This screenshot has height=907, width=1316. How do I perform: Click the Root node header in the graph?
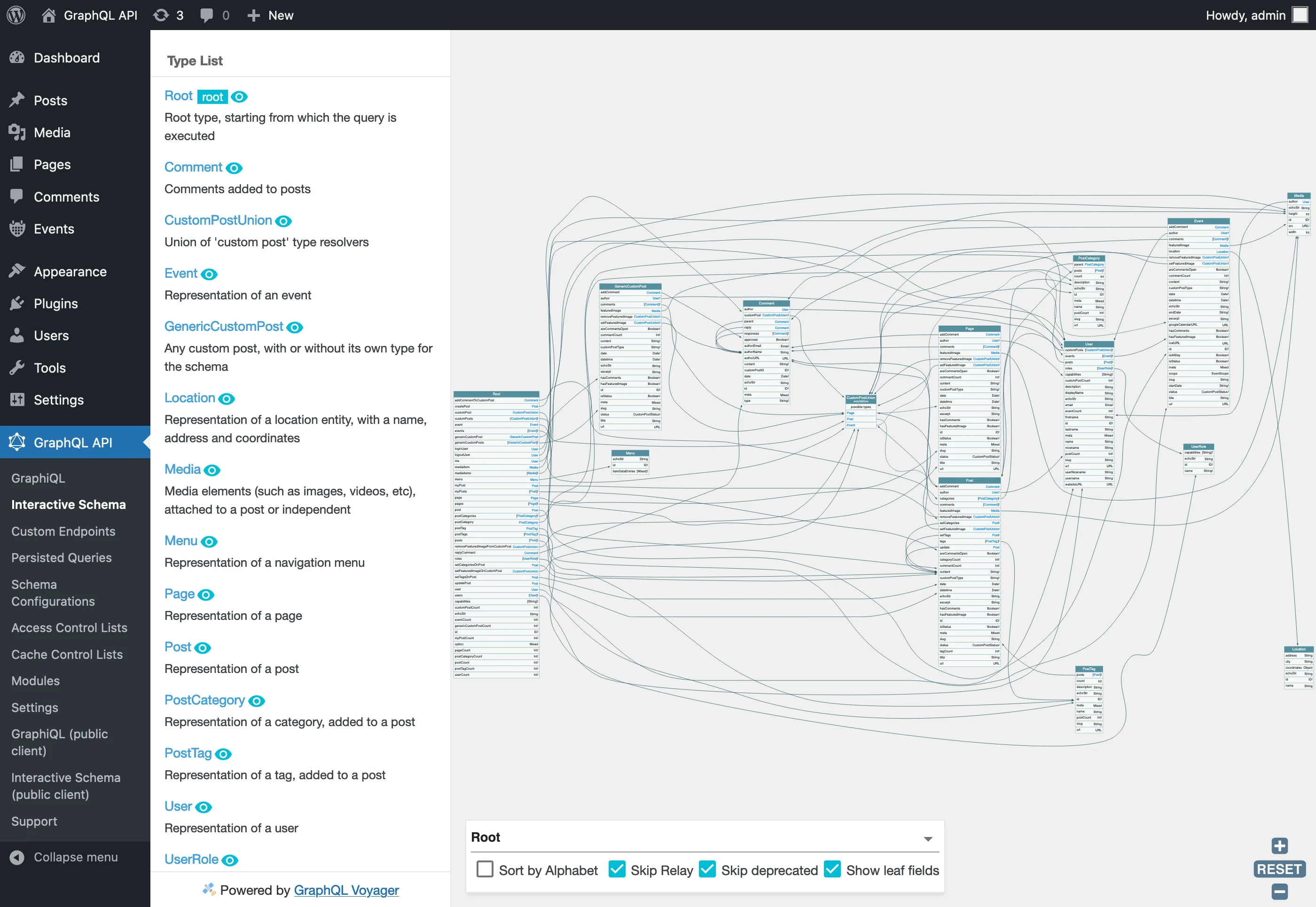click(x=496, y=394)
